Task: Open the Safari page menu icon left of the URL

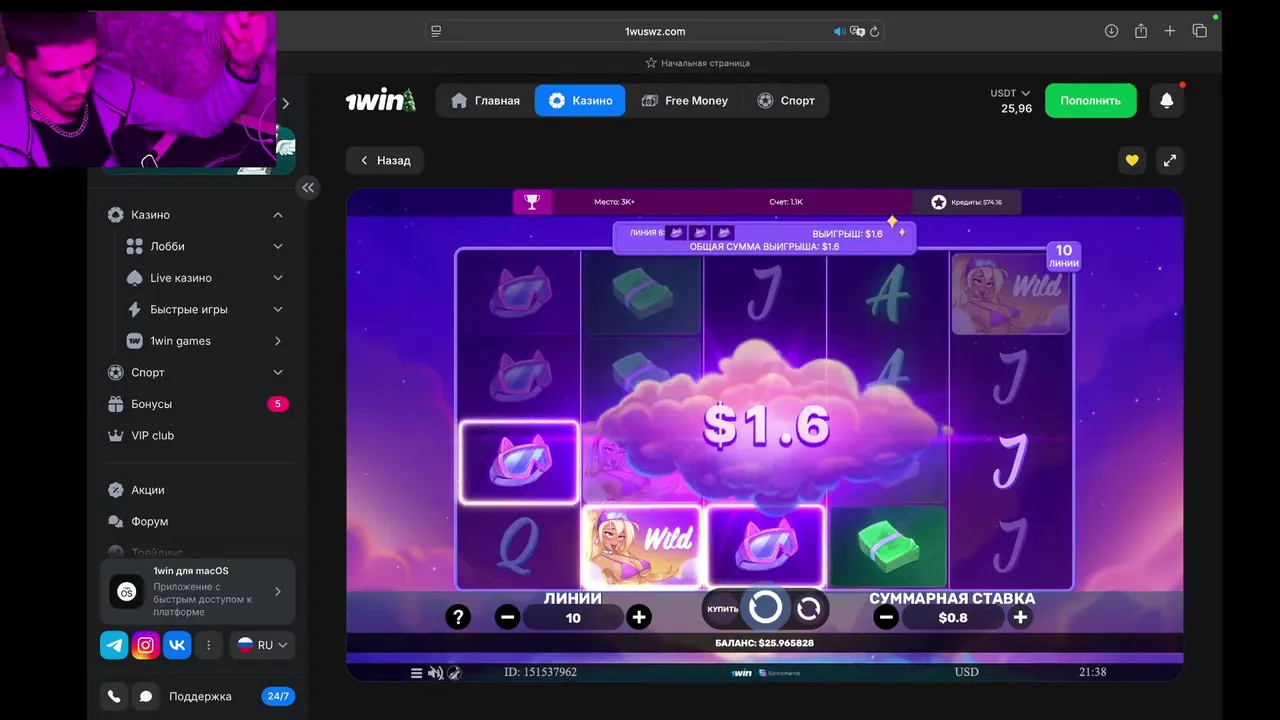Action: point(436,31)
